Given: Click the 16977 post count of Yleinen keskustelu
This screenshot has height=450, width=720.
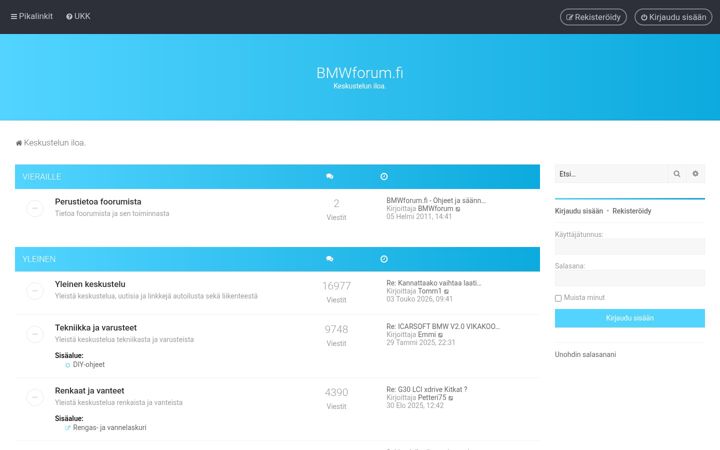Looking at the screenshot, I should (x=337, y=286).
